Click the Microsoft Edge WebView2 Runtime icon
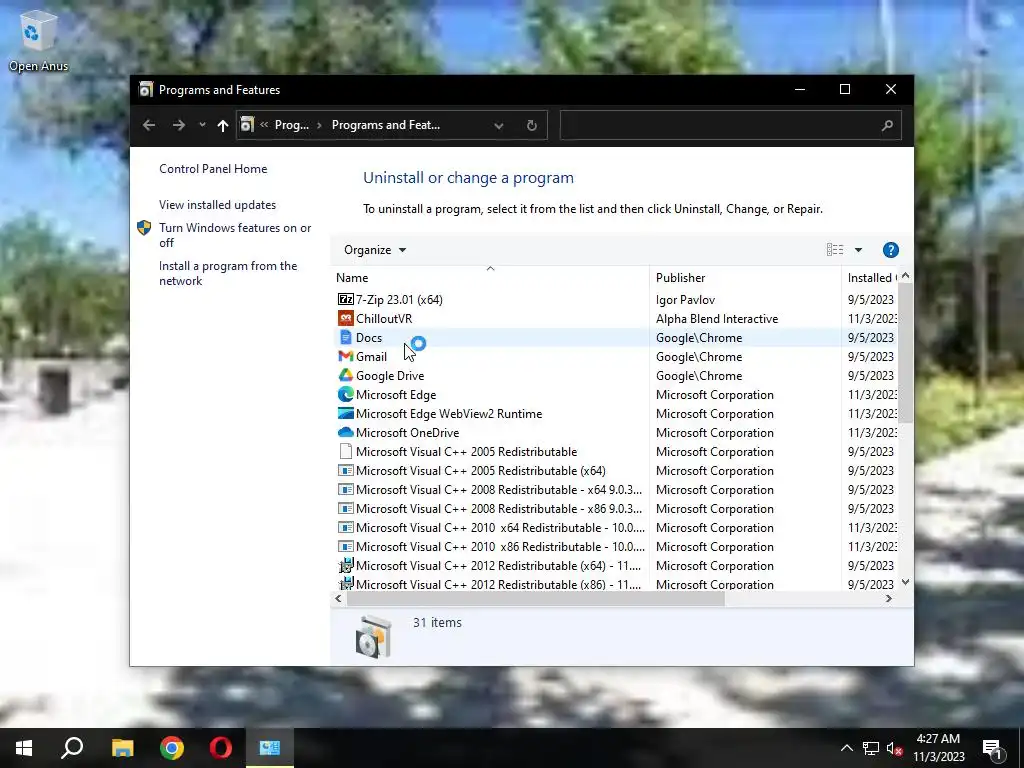 point(345,413)
